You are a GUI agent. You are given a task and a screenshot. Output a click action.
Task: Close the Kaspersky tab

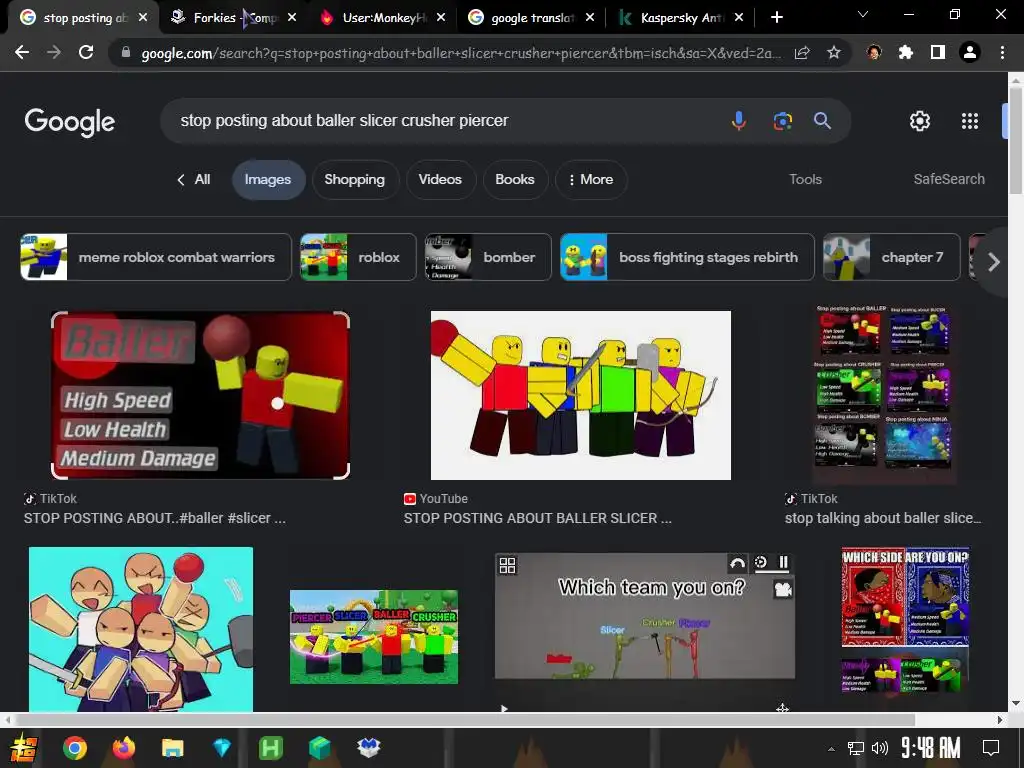tap(739, 18)
